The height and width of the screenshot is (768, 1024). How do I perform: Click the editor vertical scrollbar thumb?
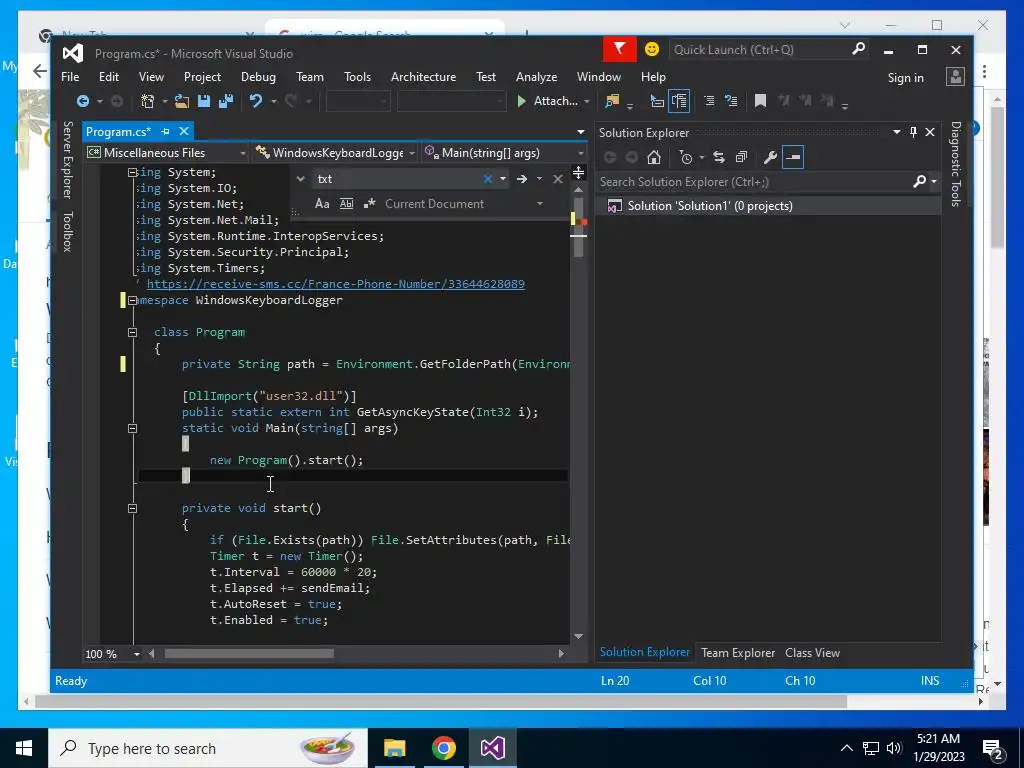click(579, 226)
